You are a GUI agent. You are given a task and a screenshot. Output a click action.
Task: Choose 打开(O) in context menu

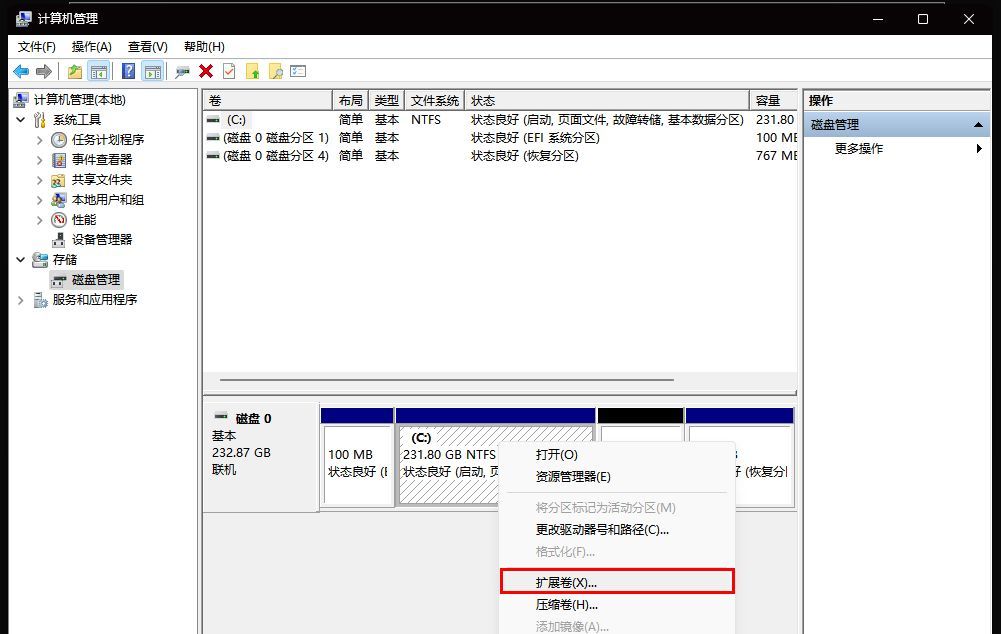617,455
